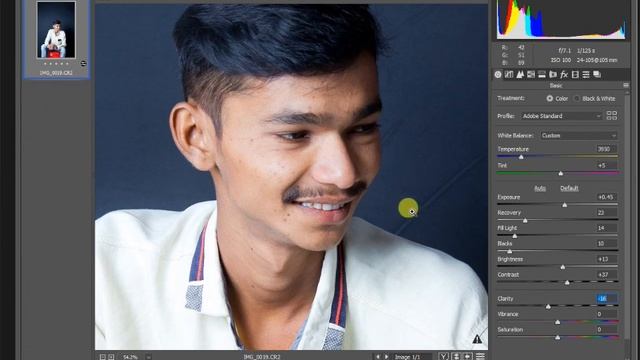Open the HSL Adjustments panel tab
This screenshot has width=640, height=360.
click(x=531, y=74)
